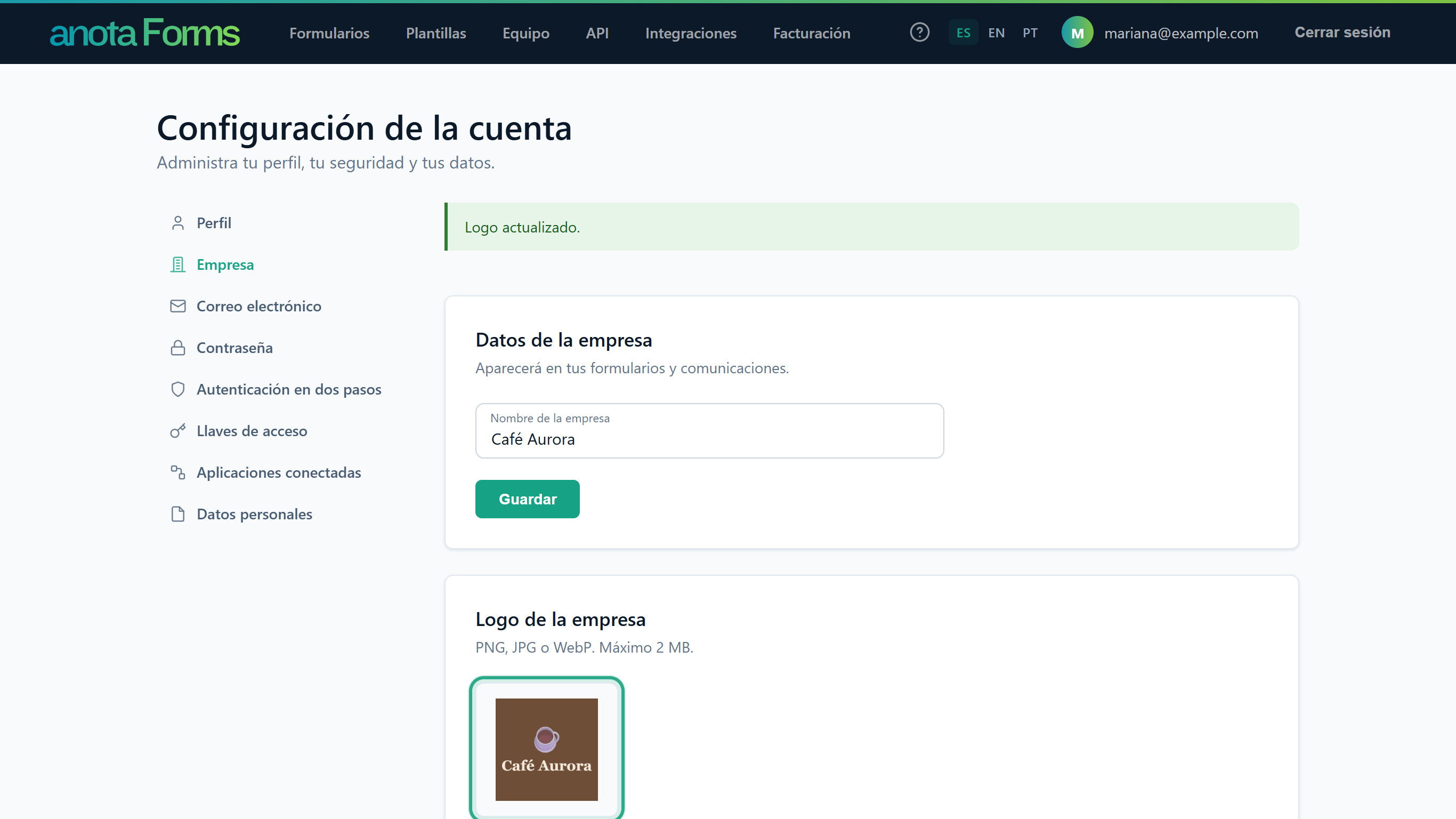
Task: Switch language to PT
Action: point(1030,33)
